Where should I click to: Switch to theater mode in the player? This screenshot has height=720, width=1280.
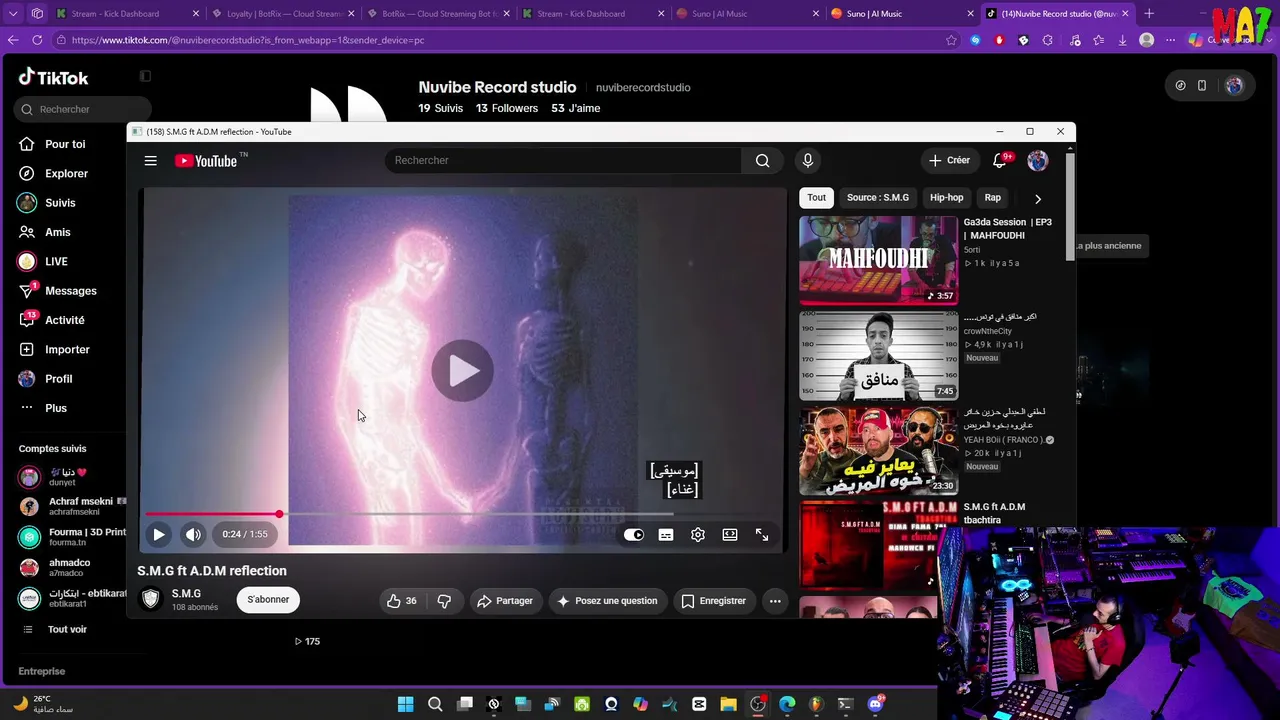[730, 535]
